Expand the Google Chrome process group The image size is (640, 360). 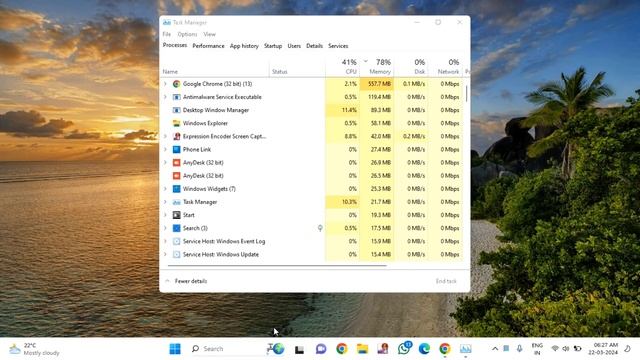(x=165, y=84)
